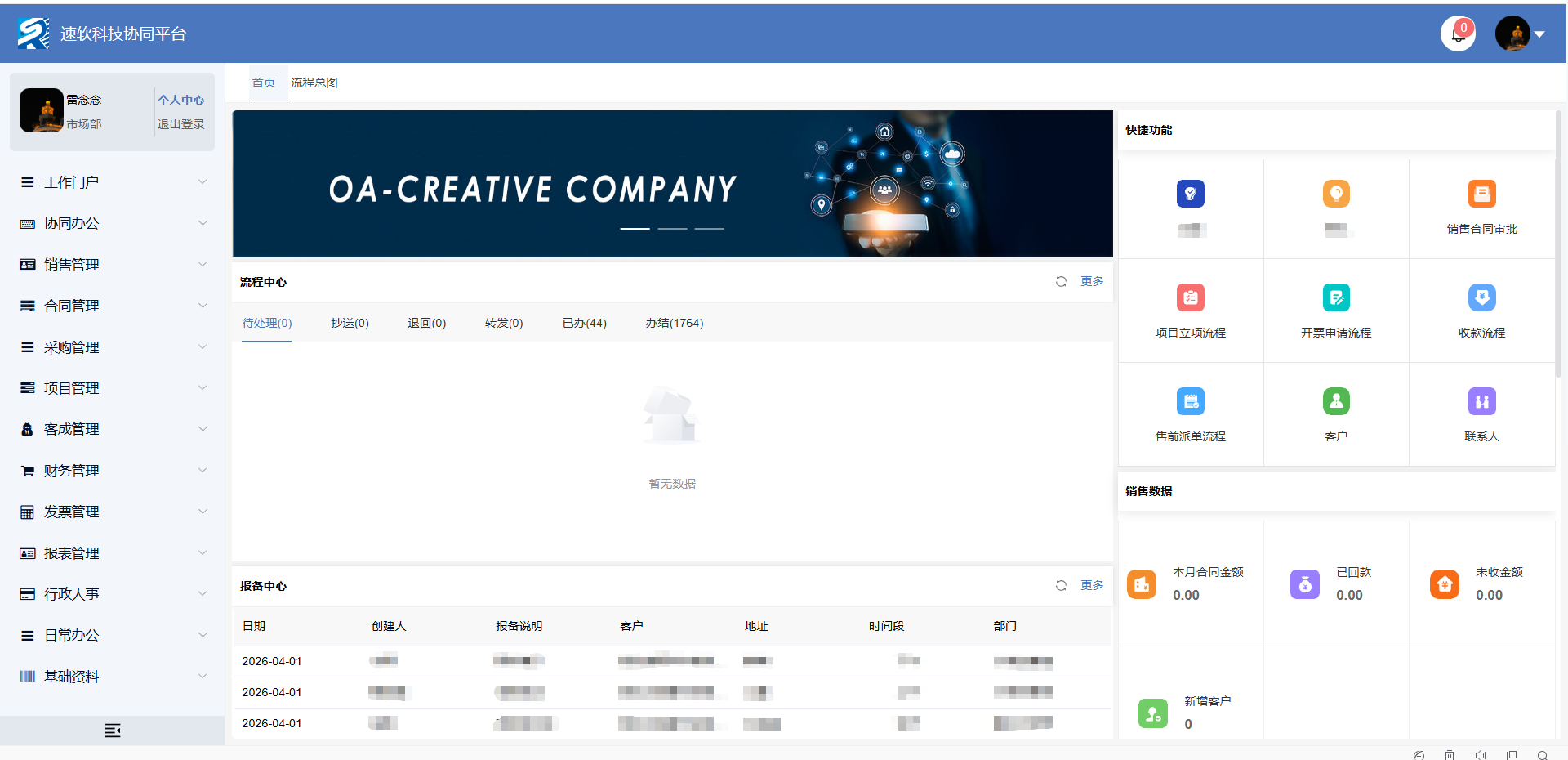The image size is (1568, 760).
Task: Click 退出登录 to log out
Action: 180,124
